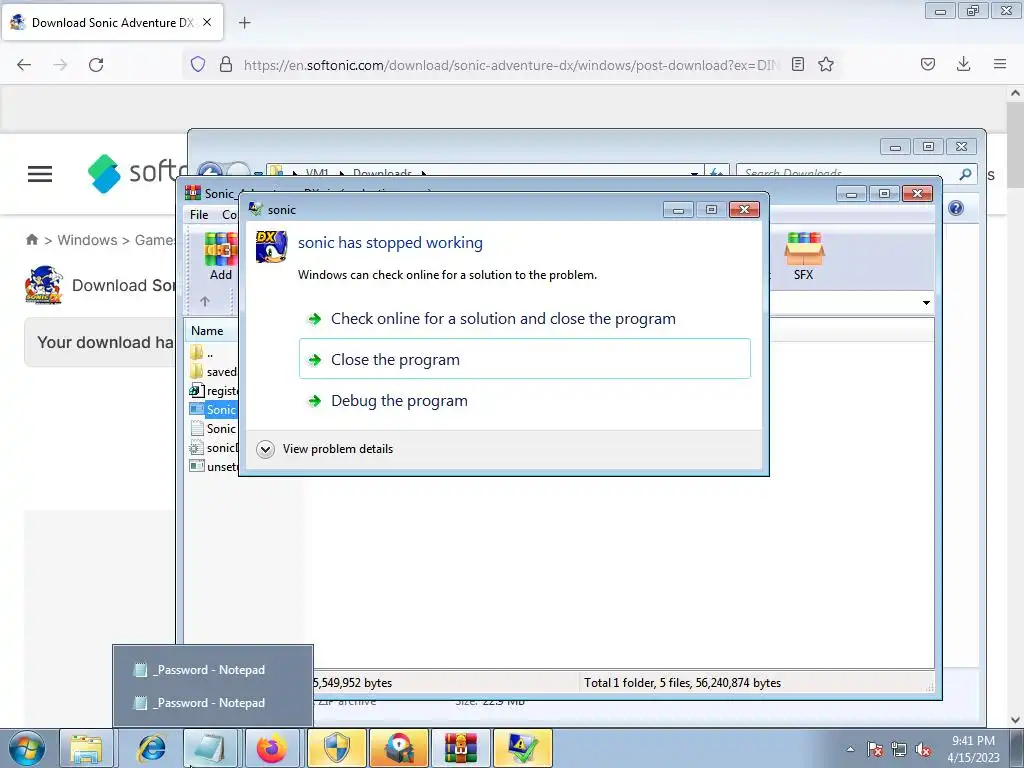Viewport: 1024px width, 768px height.
Task: Click the Save to Pocket icon
Action: (x=928, y=64)
